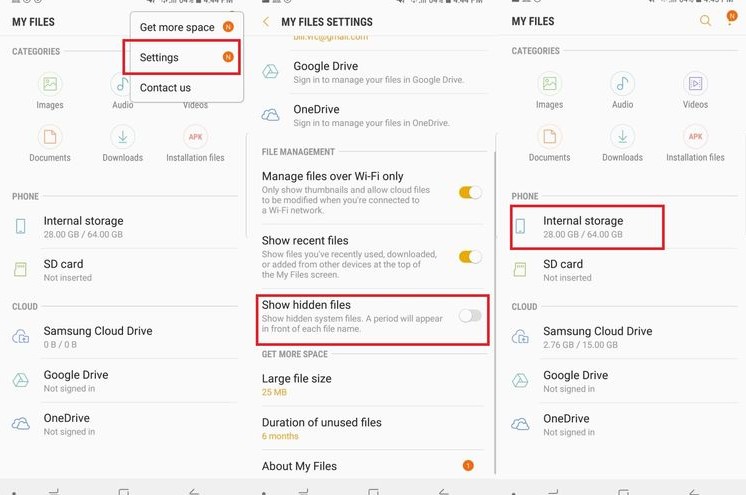Open the OneDrive cloud icon in settings
The image size is (746, 495).
(270, 115)
